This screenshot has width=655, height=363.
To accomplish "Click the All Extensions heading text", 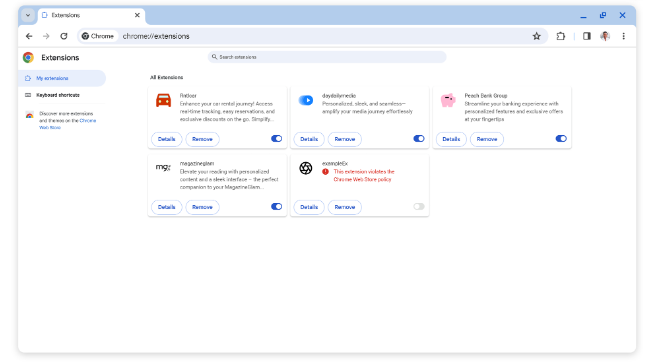I will pos(166,77).
